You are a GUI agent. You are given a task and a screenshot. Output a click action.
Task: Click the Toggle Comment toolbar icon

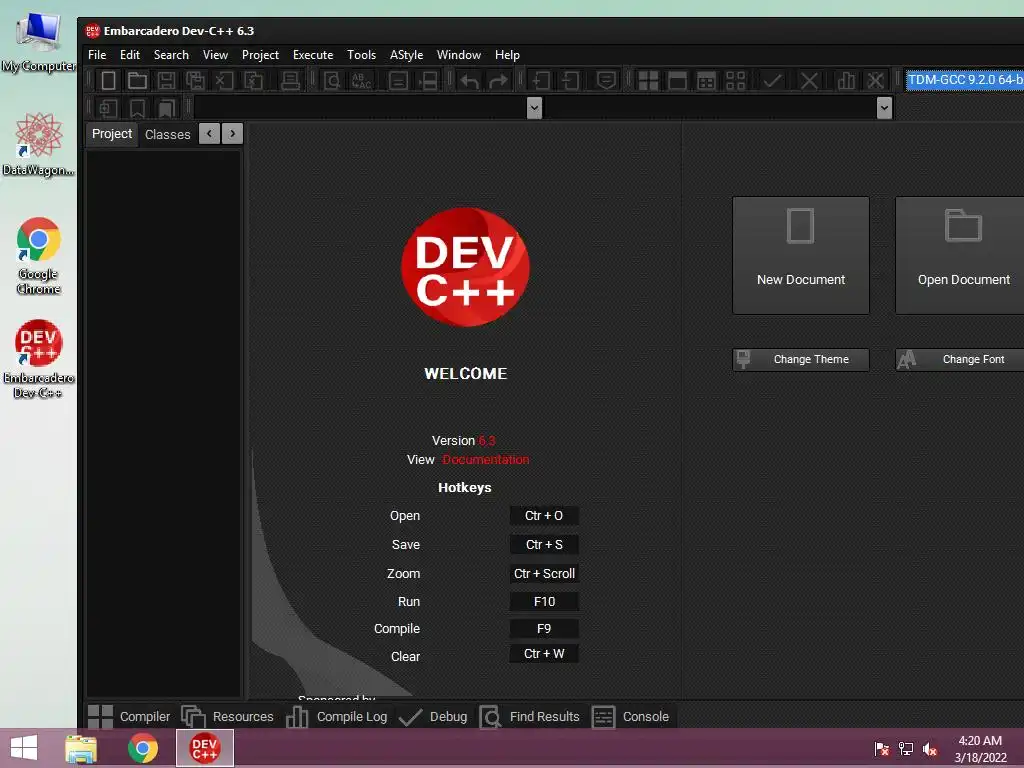point(606,80)
